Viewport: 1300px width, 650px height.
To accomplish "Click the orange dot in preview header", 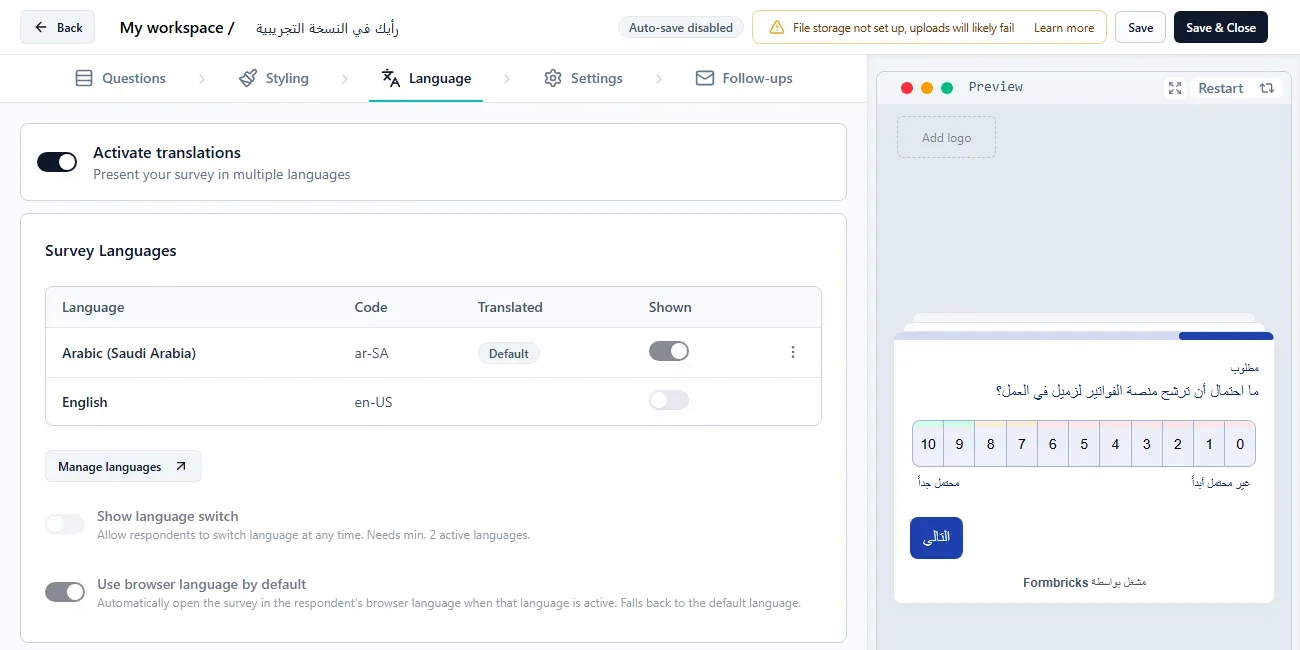I will coord(927,88).
